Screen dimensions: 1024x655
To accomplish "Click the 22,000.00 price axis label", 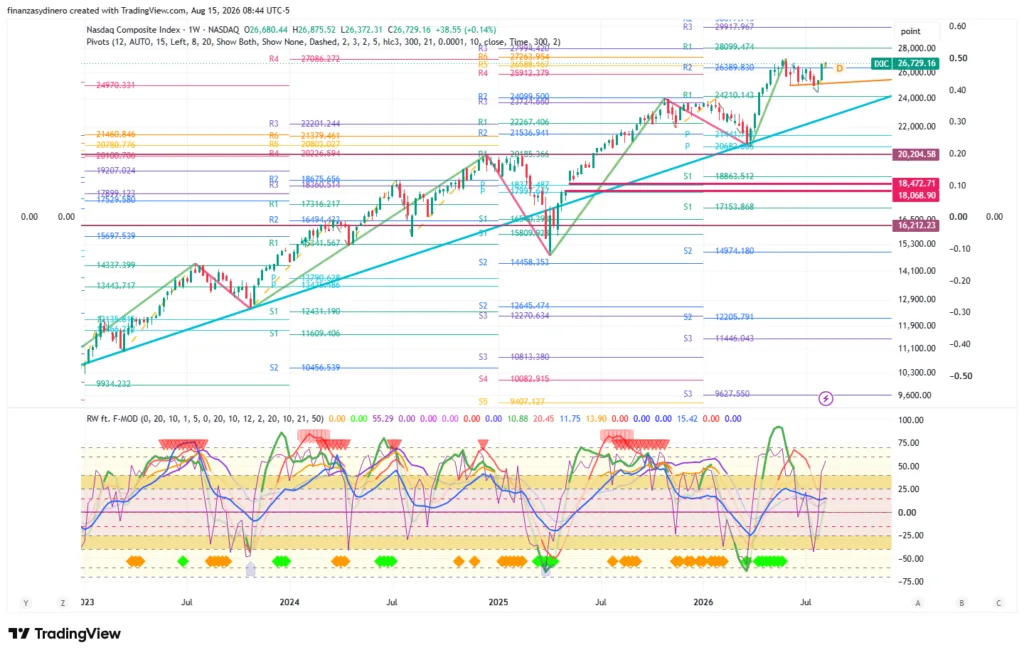I will pos(916,127).
